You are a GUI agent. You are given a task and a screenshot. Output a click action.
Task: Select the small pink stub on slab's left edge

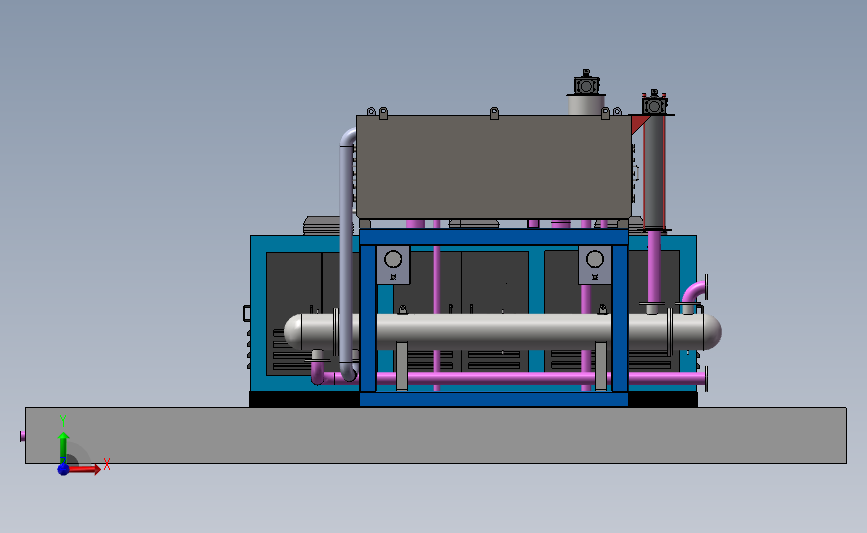click(22, 436)
